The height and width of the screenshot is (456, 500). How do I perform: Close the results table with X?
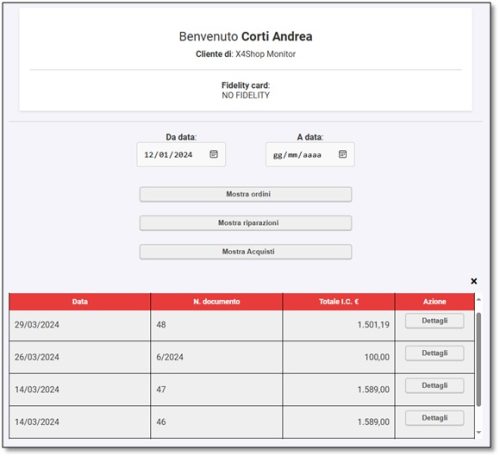pos(474,281)
